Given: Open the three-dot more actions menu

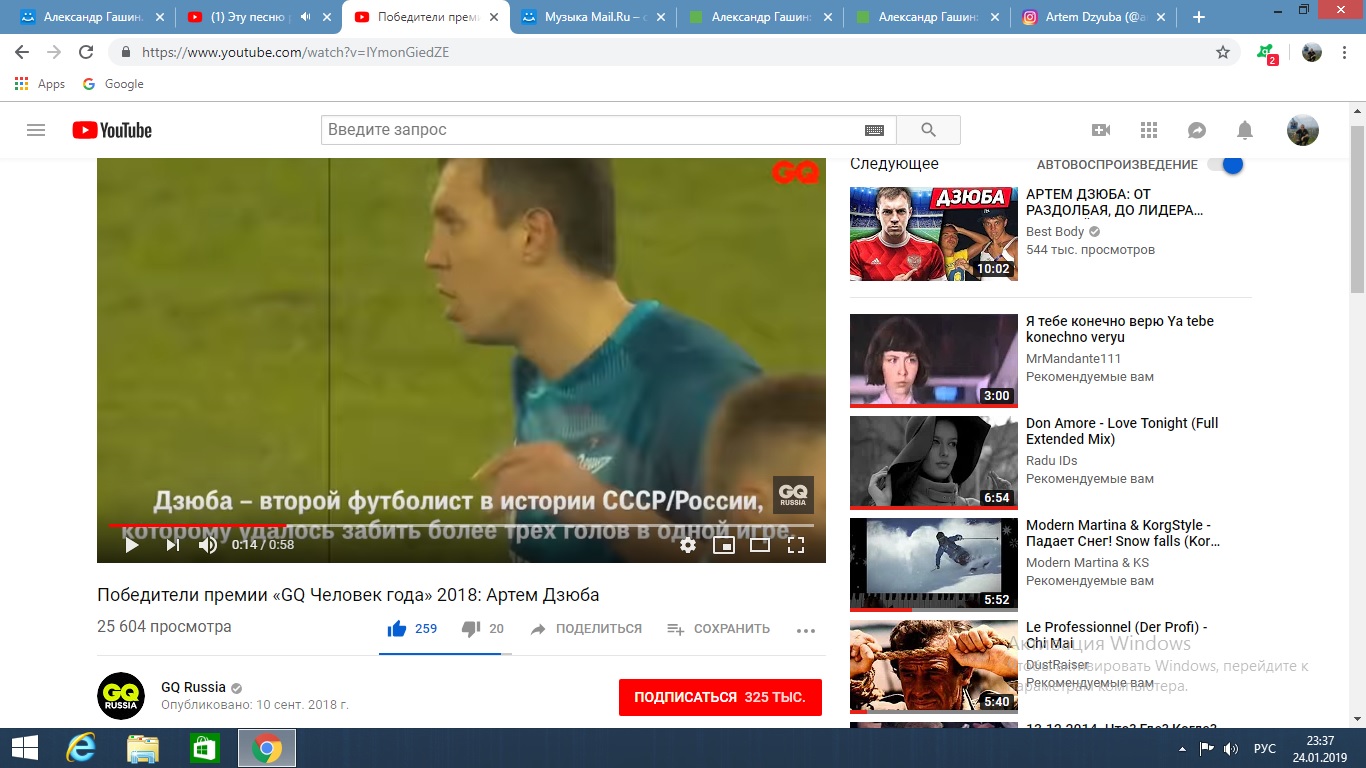Looking at the screenshot, I should coord(806,630).
